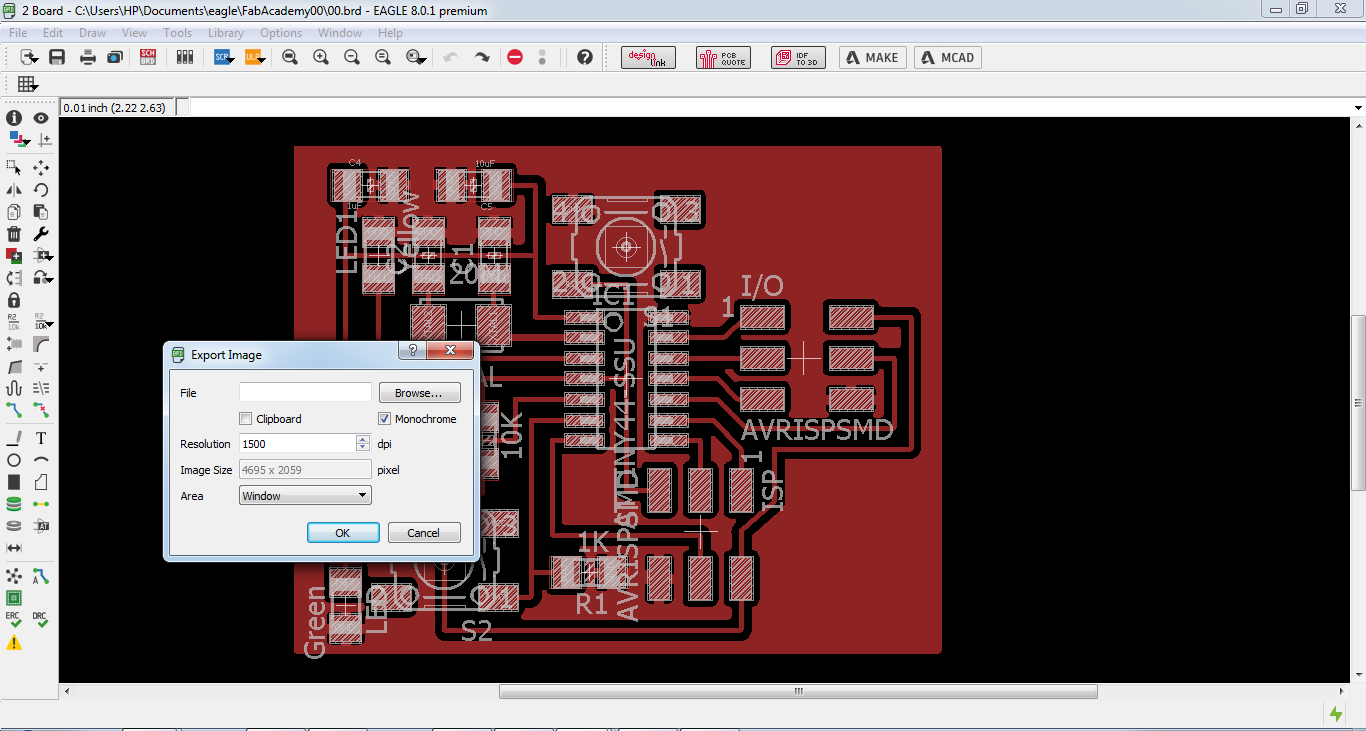Select the Mark origin tool

point(44,141)
